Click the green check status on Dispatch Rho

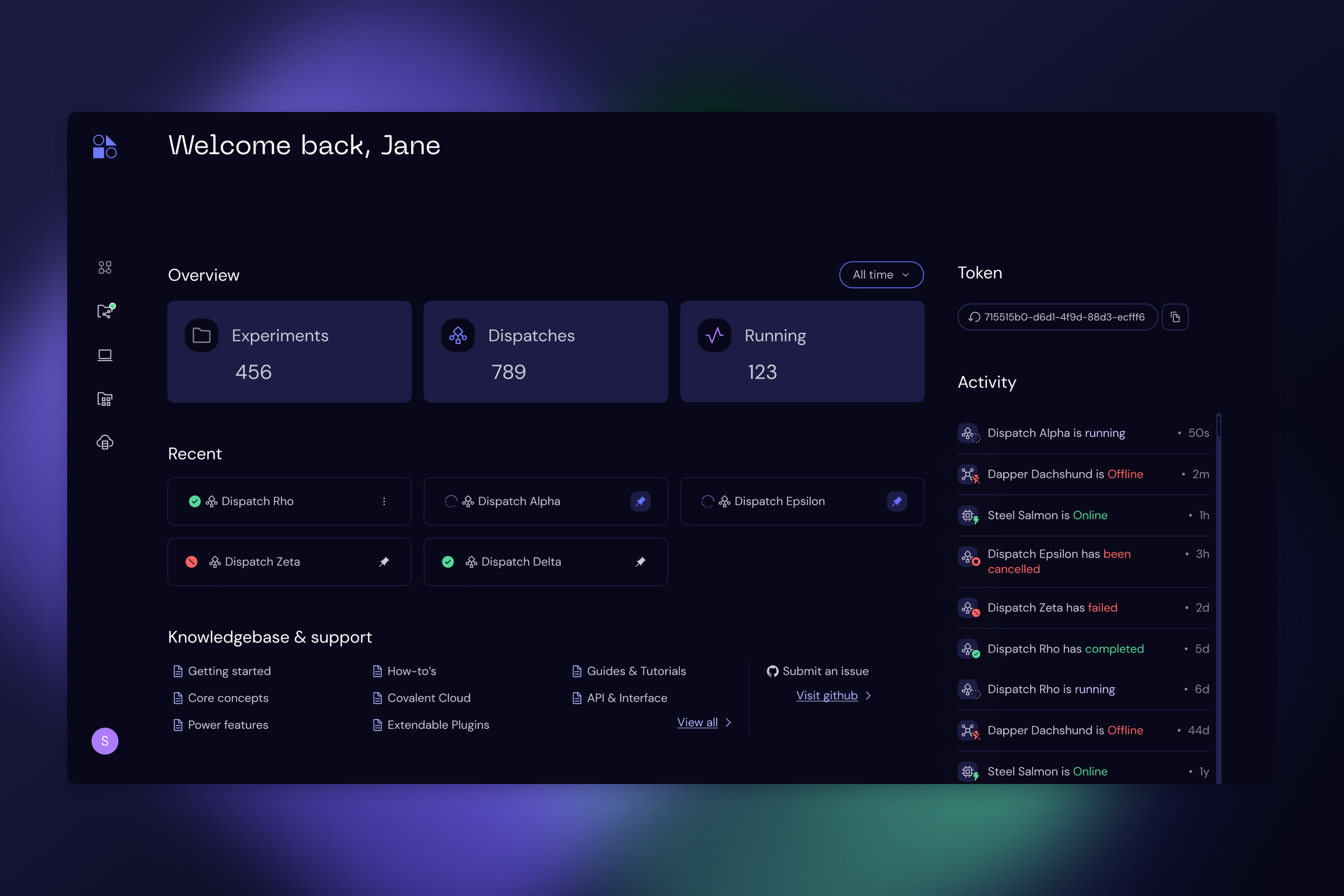point(195,501)
